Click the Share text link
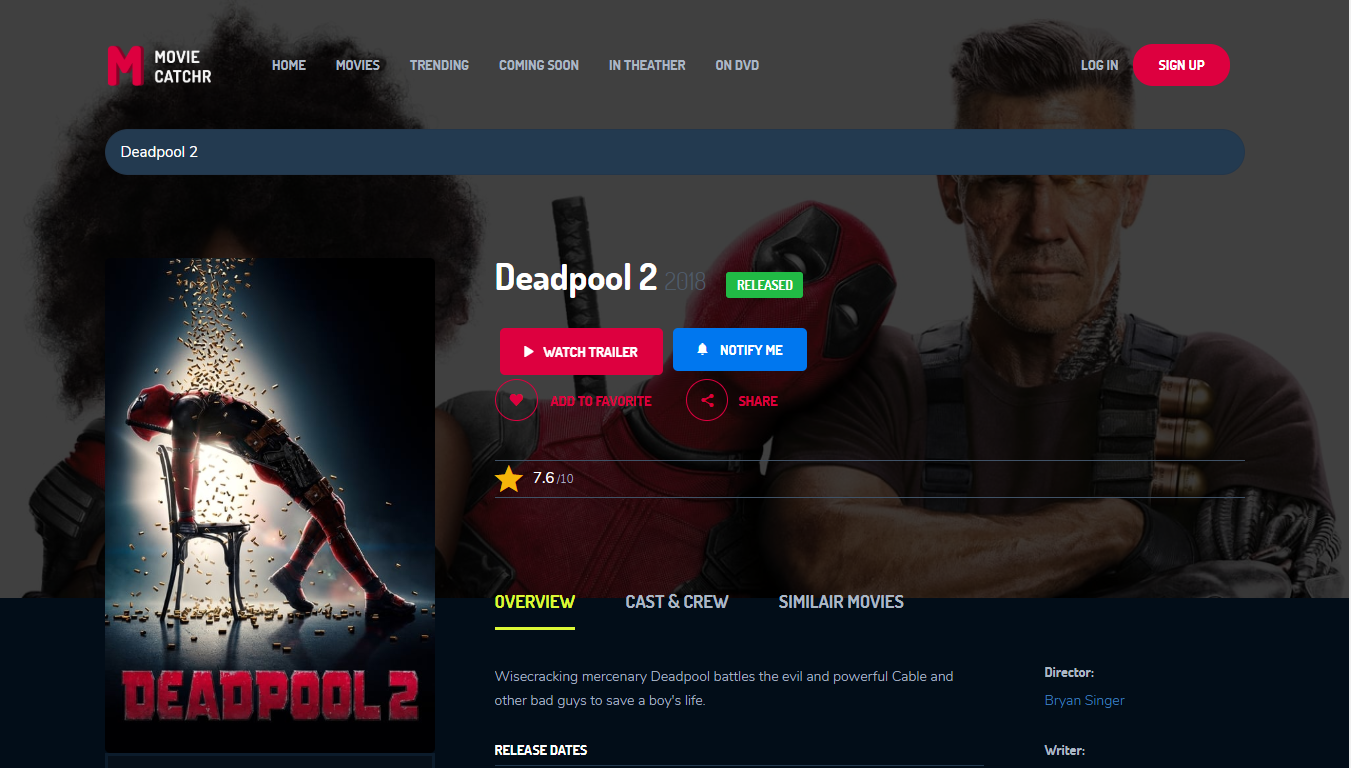Image resolution: width=1351 pixels, height=768 pixels. coord(758,401)
